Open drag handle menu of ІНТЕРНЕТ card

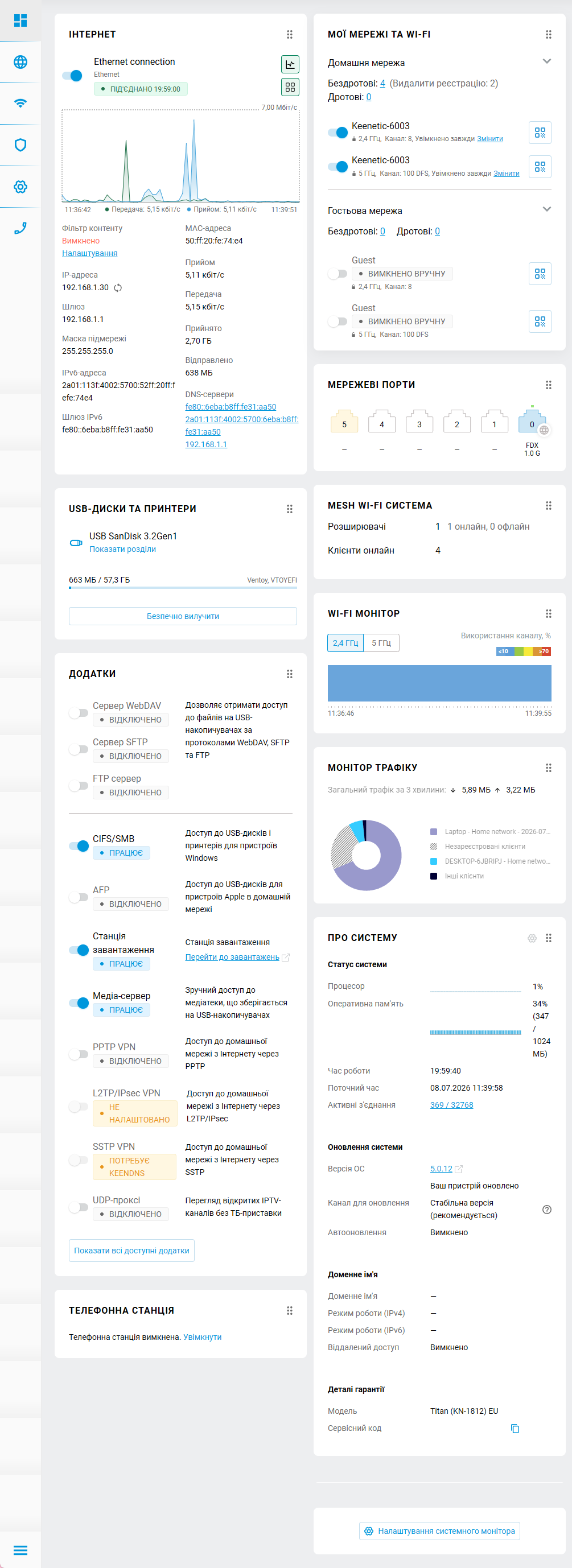[290, 35]
